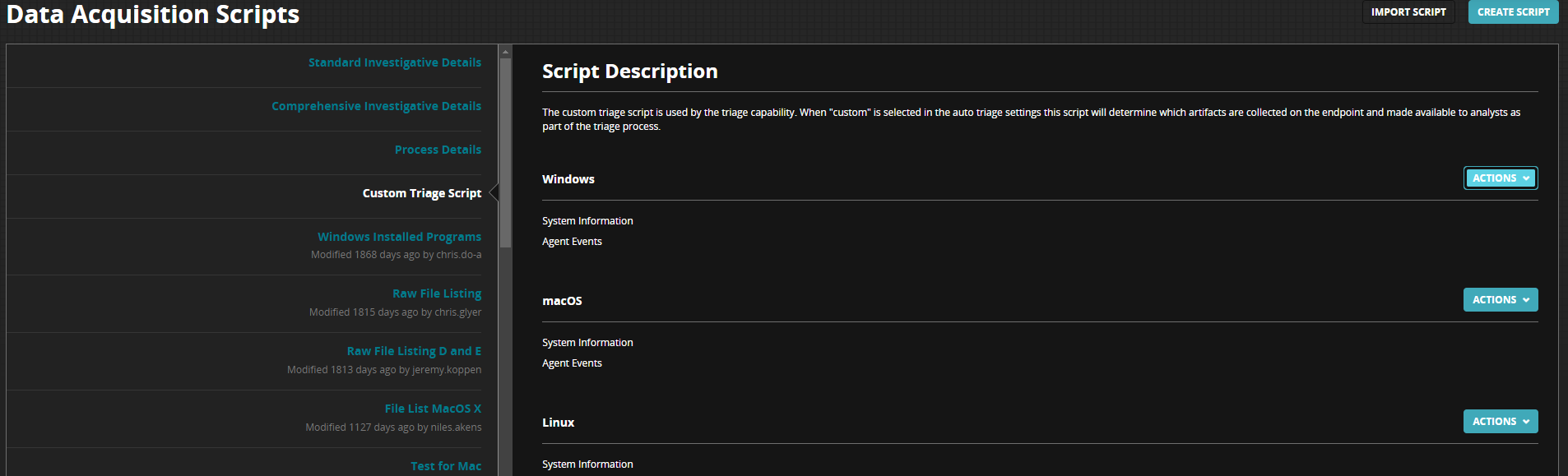The height and width of the screenshot is (476, 1568).
Task: Open the Test for Mac script
Action: 447,466
